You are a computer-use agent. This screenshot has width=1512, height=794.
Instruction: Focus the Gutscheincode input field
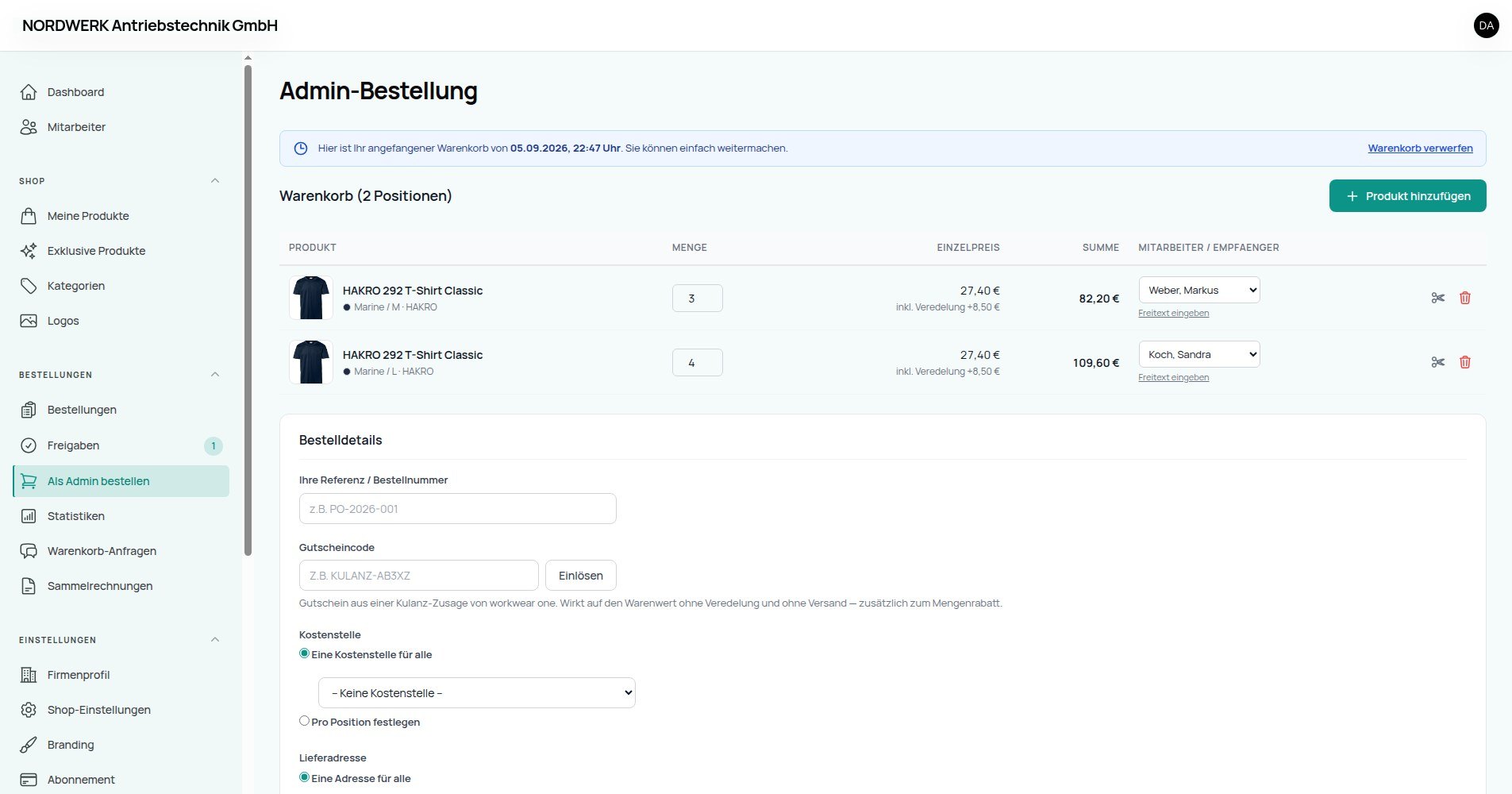[419, 576]
